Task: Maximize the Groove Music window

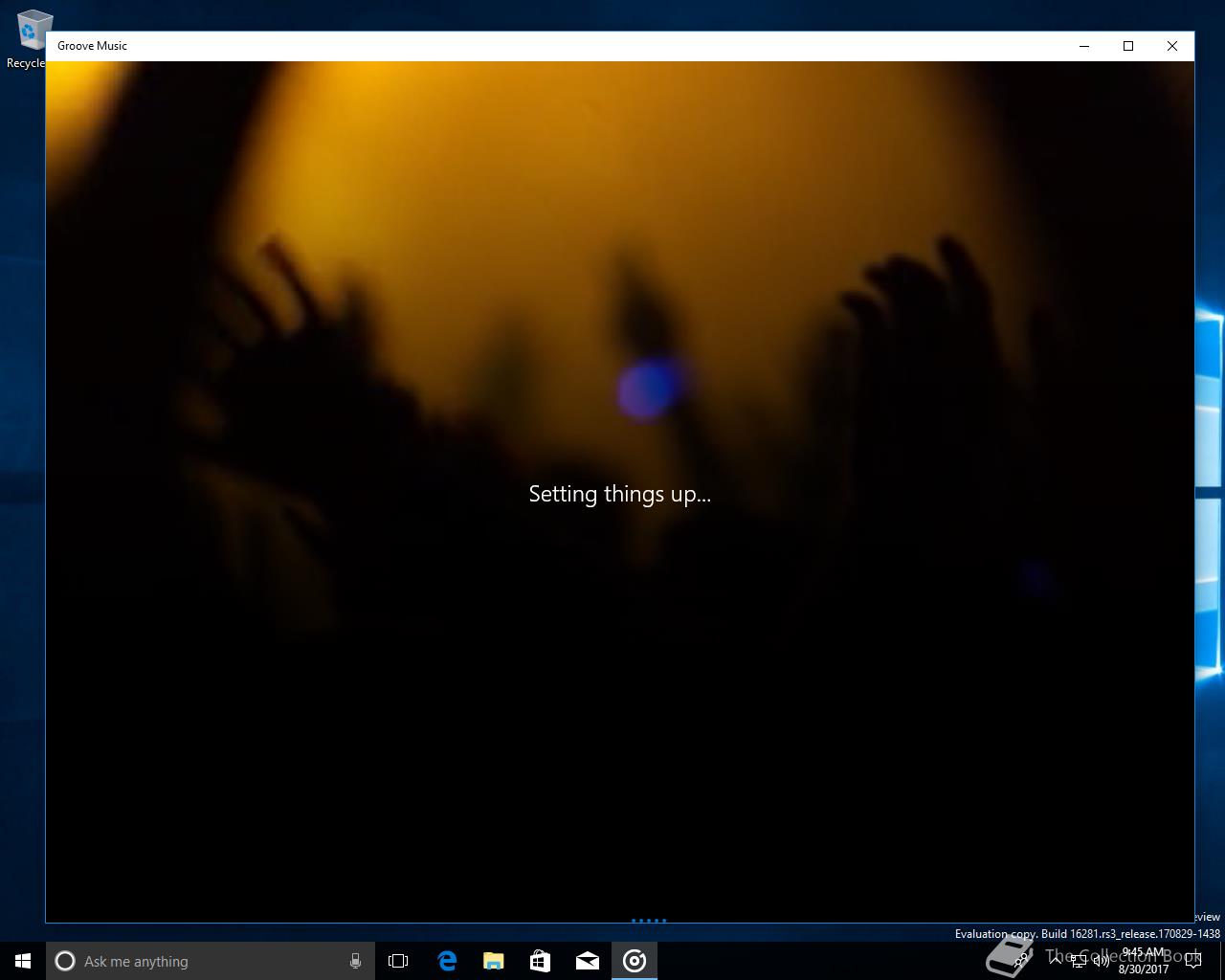Action: tap(1128, 46)
